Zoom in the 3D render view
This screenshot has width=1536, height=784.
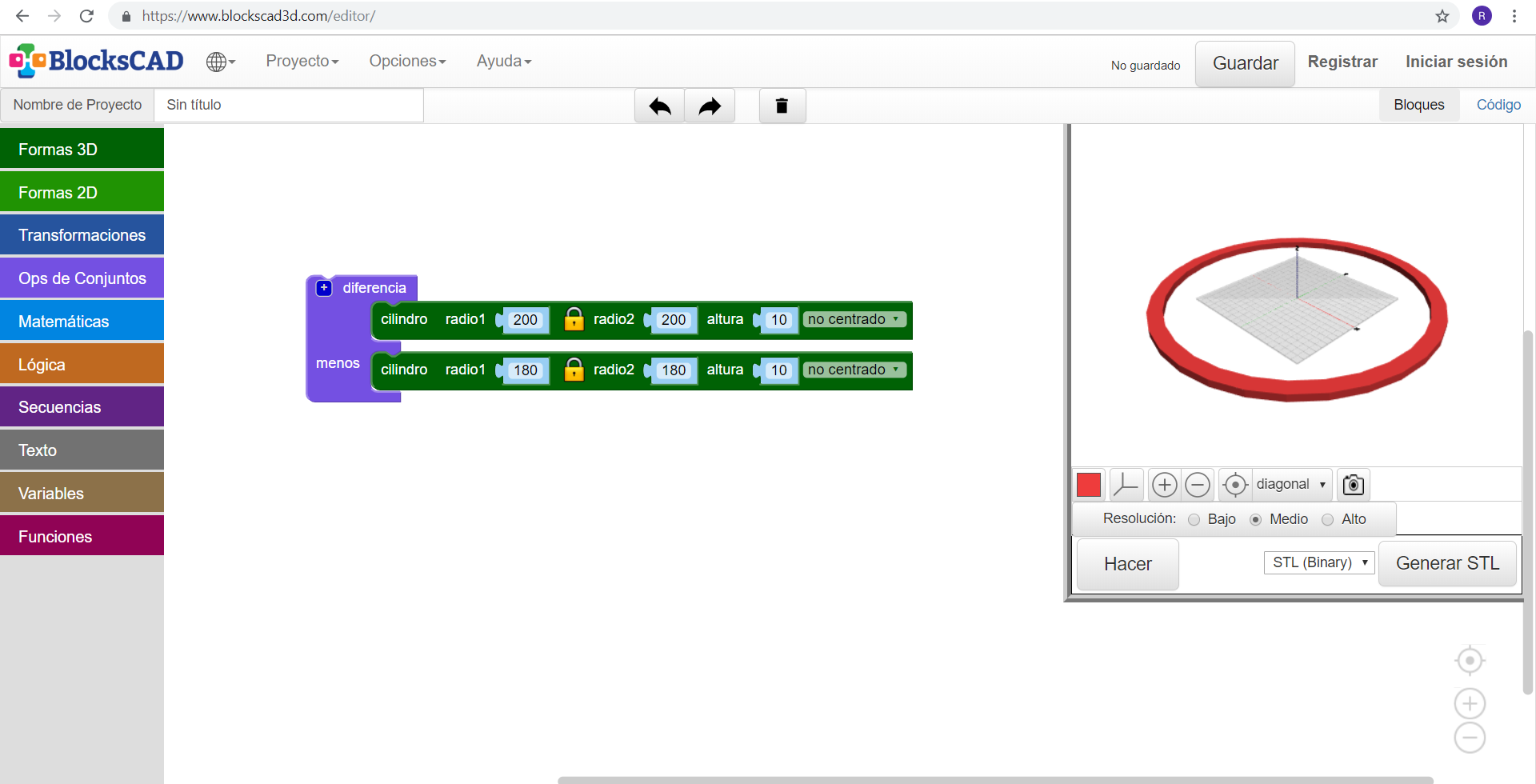[1164, 485]
